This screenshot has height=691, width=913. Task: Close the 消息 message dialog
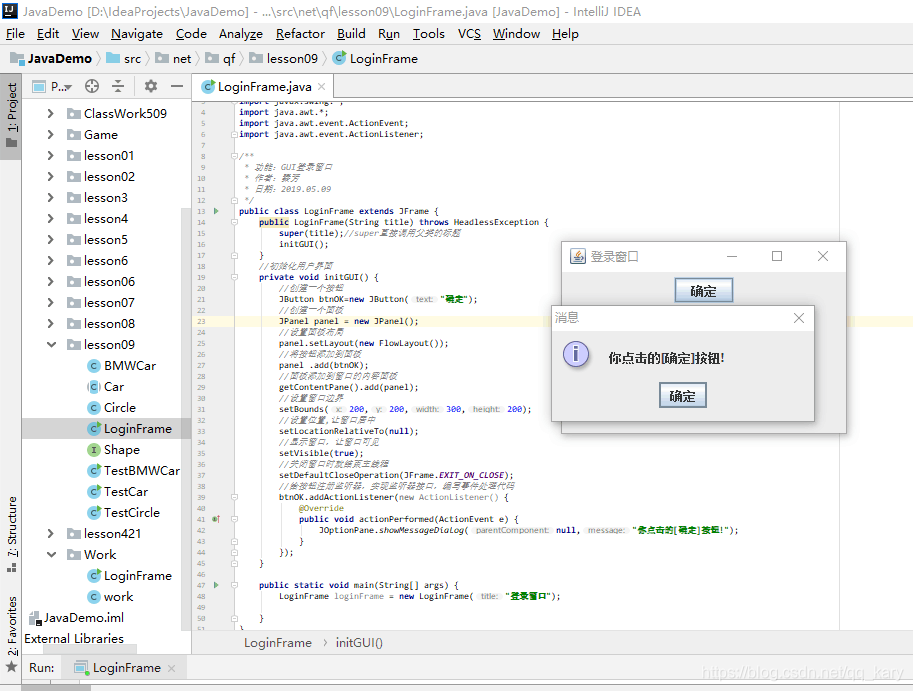pos(799,318)
